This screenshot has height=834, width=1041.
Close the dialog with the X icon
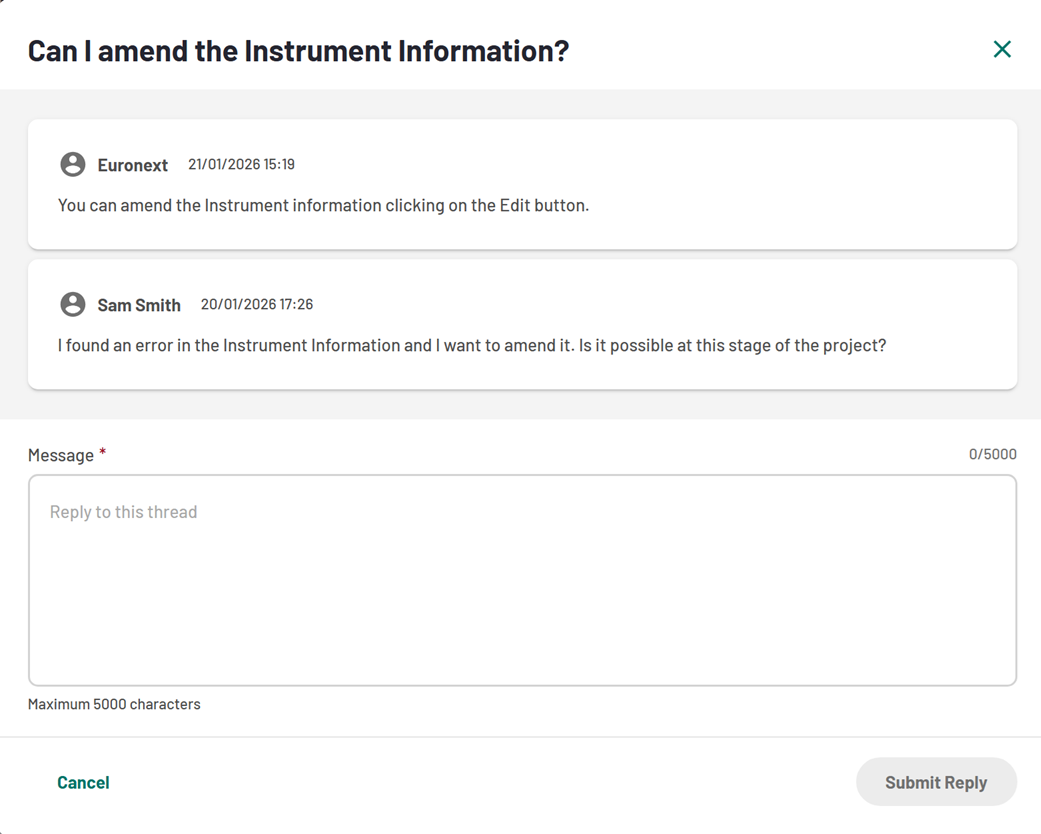point(1002,49)
